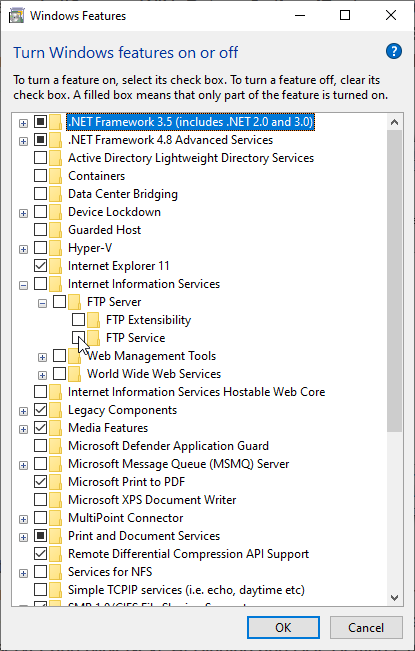Uncheck Internet Explorer 11 checkbox
The width and height of the screenshot is (415, 651).
pos(40,266)
